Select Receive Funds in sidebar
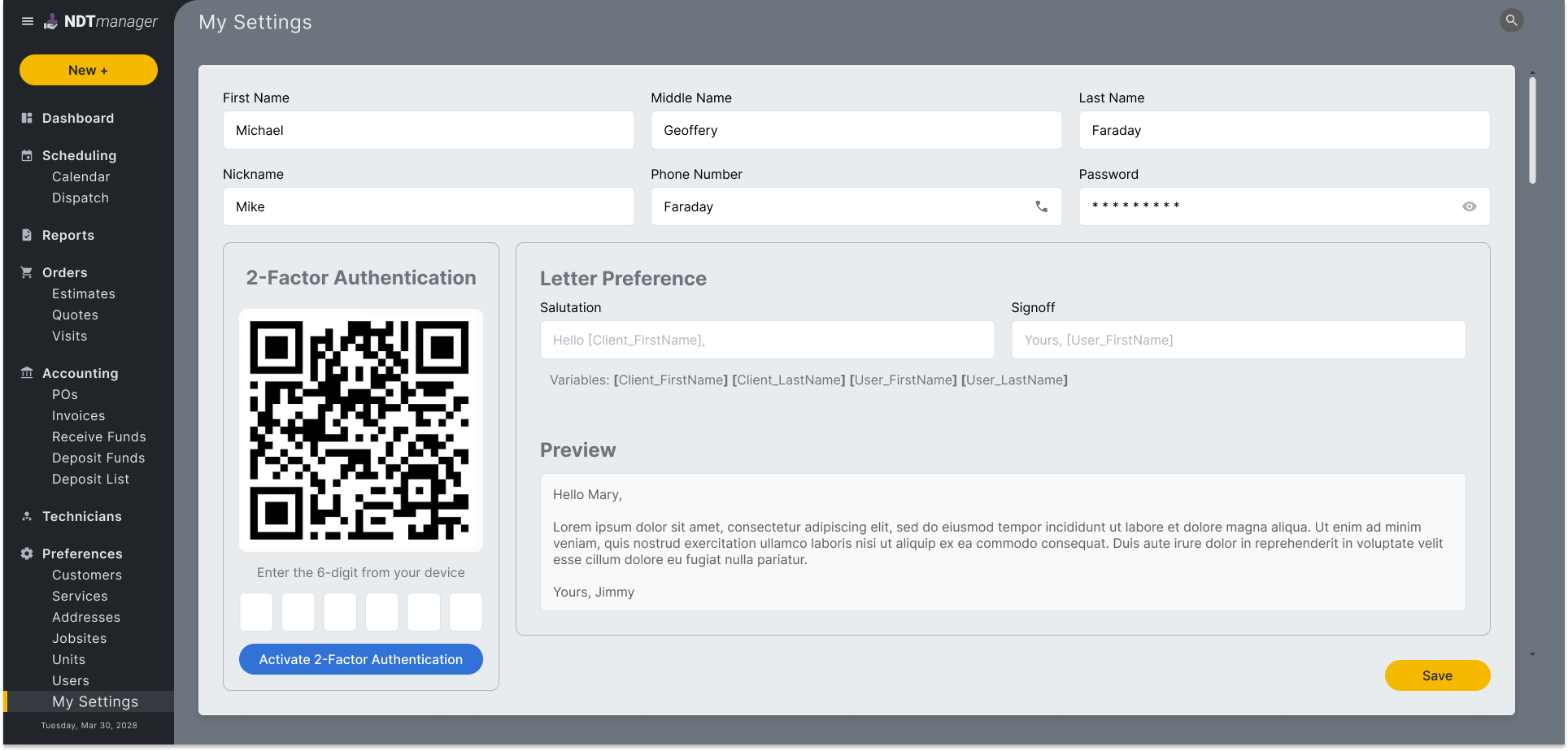The image size is (1568, 751). pyautogui.click(x=99, y=436)
